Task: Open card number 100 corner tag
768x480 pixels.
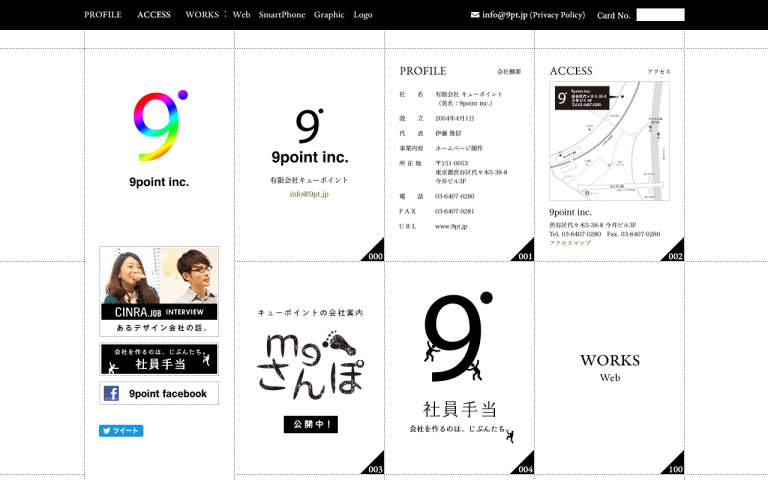Action: 674,465
